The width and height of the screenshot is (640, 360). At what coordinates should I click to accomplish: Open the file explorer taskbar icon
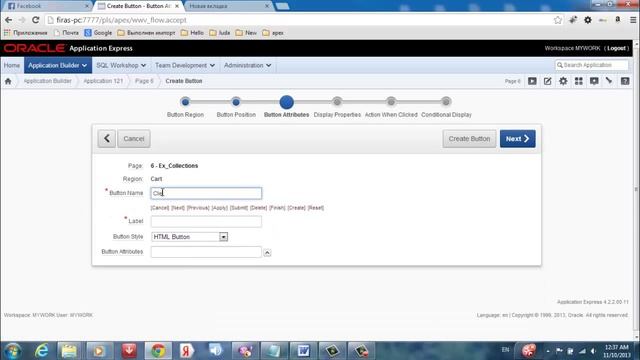click(x=69, y=351)
